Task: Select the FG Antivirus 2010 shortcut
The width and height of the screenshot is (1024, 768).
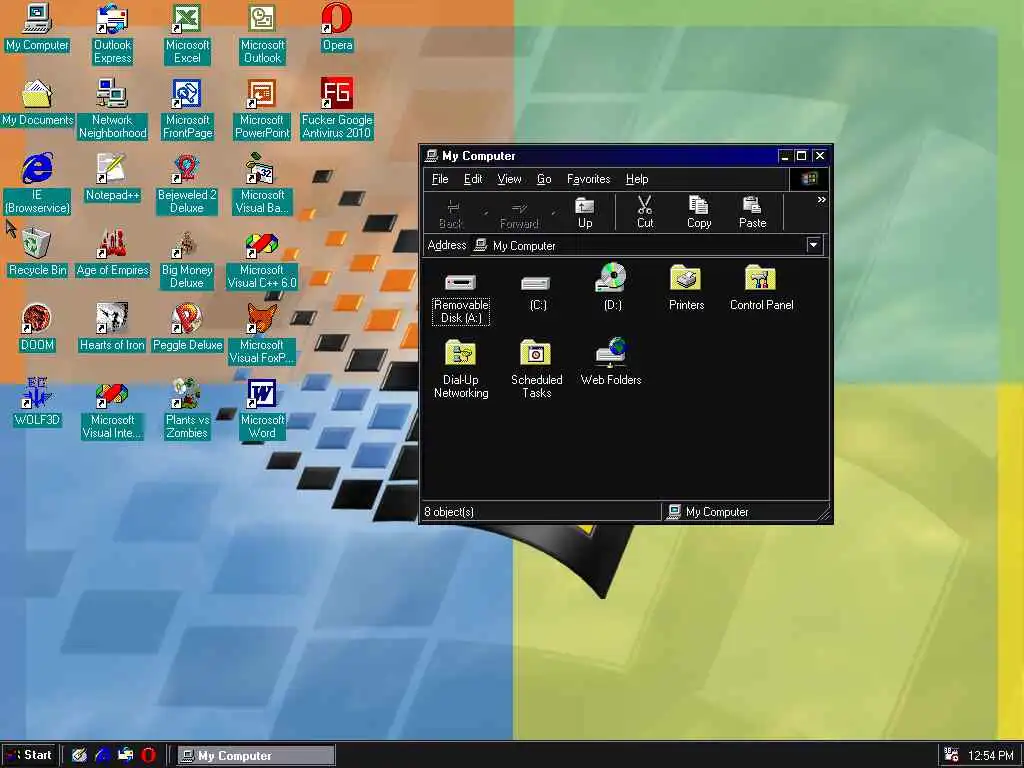Action: click(x=336, y=110)
